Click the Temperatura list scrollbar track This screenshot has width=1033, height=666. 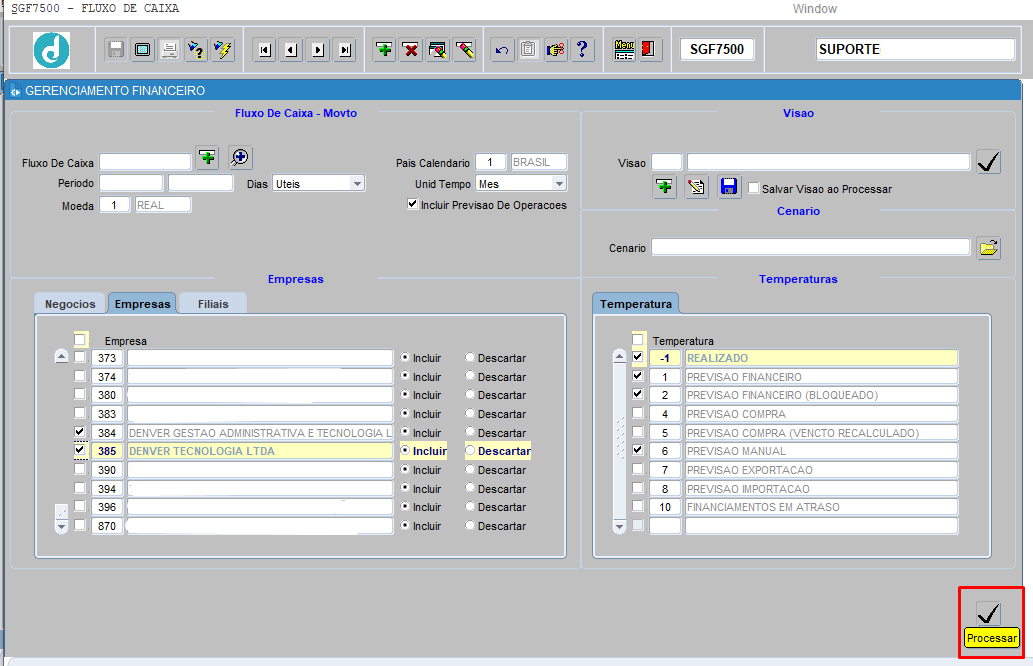click(x=619, y=441)
